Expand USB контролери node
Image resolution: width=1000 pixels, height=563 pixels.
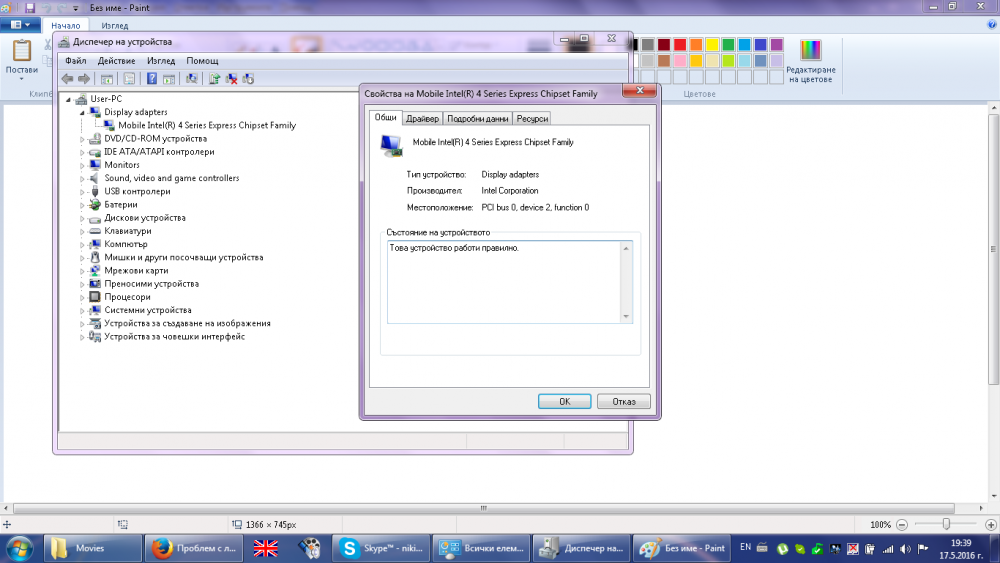coord(82,192)
